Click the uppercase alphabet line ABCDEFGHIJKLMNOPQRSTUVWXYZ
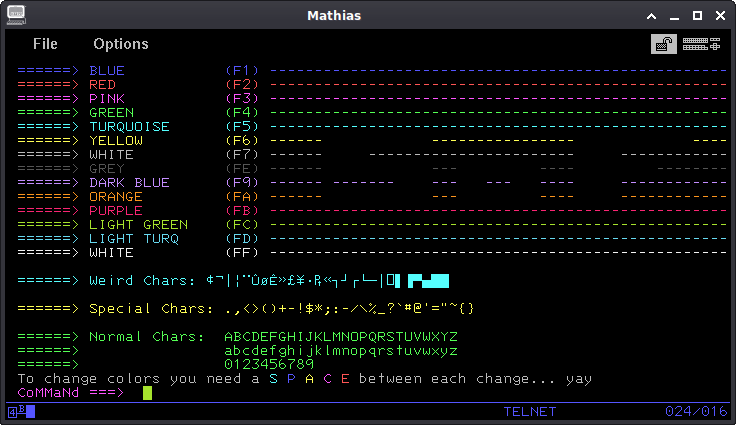736x425 pixels. tap(341, 337)
